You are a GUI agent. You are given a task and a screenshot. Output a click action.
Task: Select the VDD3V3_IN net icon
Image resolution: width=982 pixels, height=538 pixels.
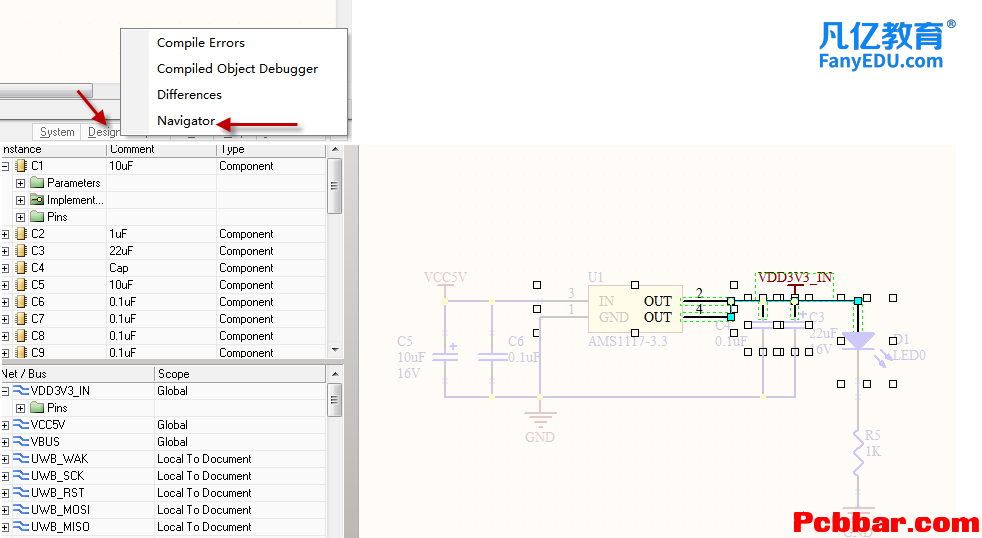(21, 391)
